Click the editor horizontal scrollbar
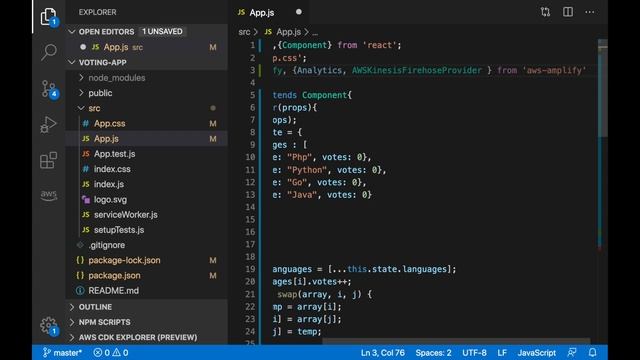 pyautogui.click(x=456, y=341)
